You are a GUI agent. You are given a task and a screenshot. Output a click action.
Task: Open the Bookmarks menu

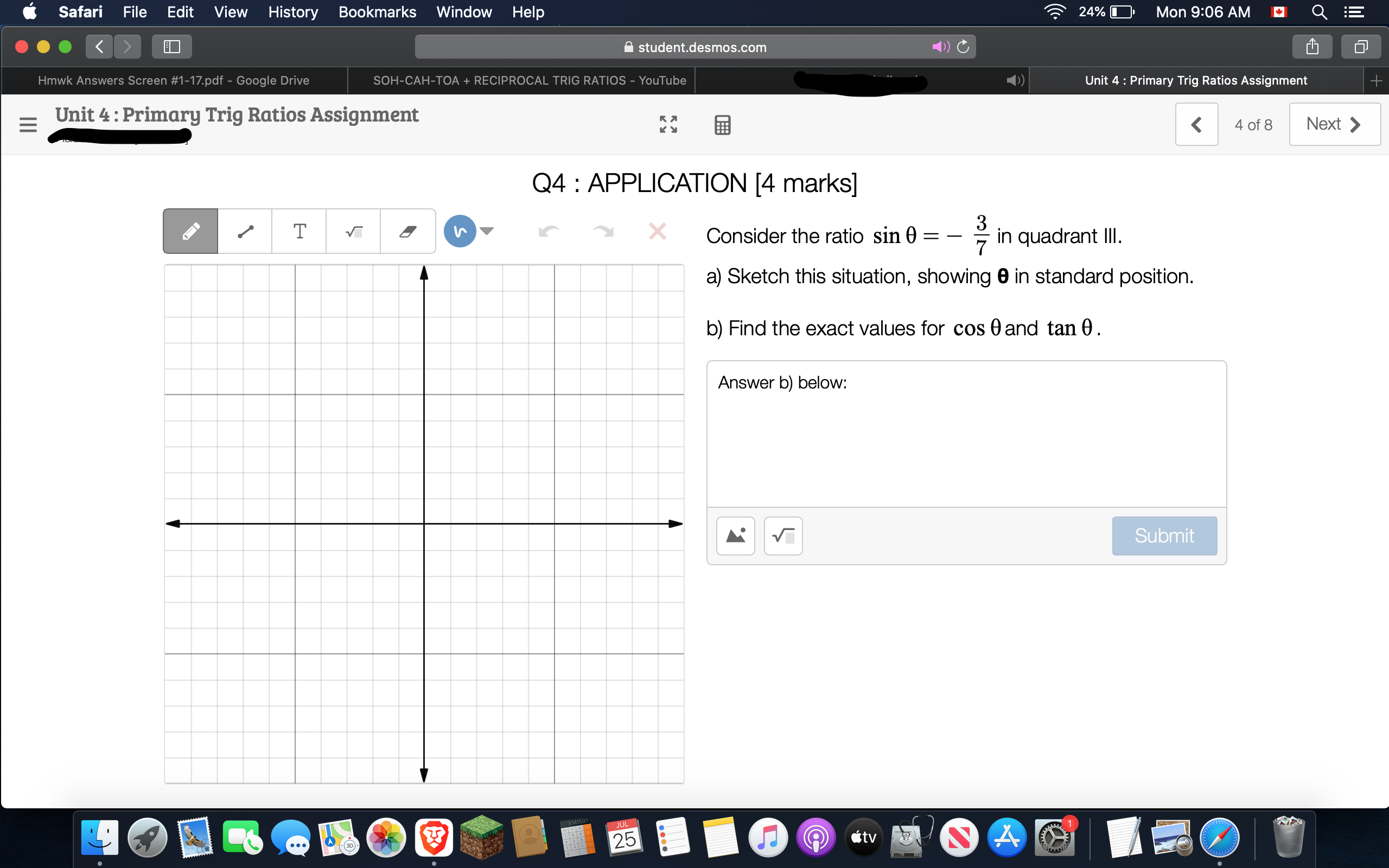pyautogui.click(x=377, y=12)
